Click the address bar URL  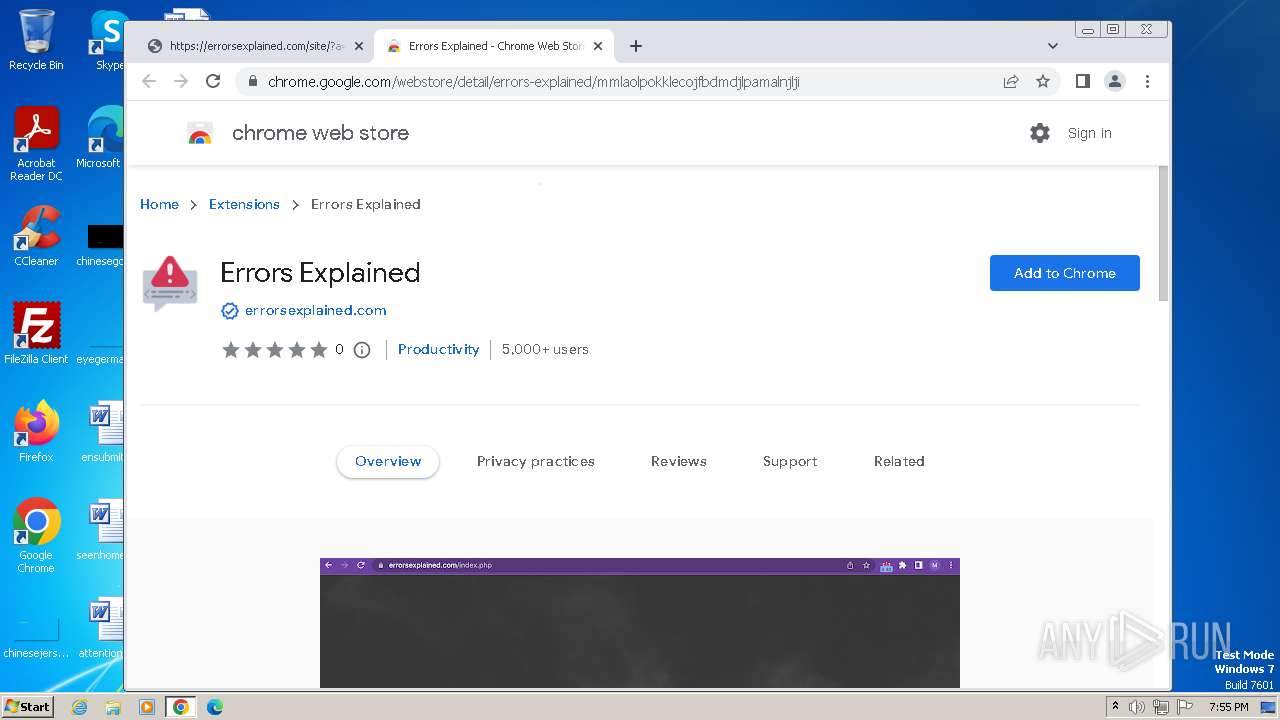(x=534, y=82)
